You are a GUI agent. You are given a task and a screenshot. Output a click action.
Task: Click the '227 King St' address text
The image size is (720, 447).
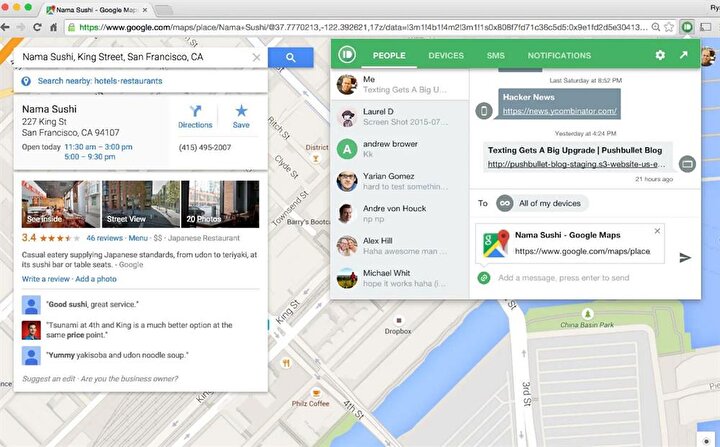(x=45, y=122)
